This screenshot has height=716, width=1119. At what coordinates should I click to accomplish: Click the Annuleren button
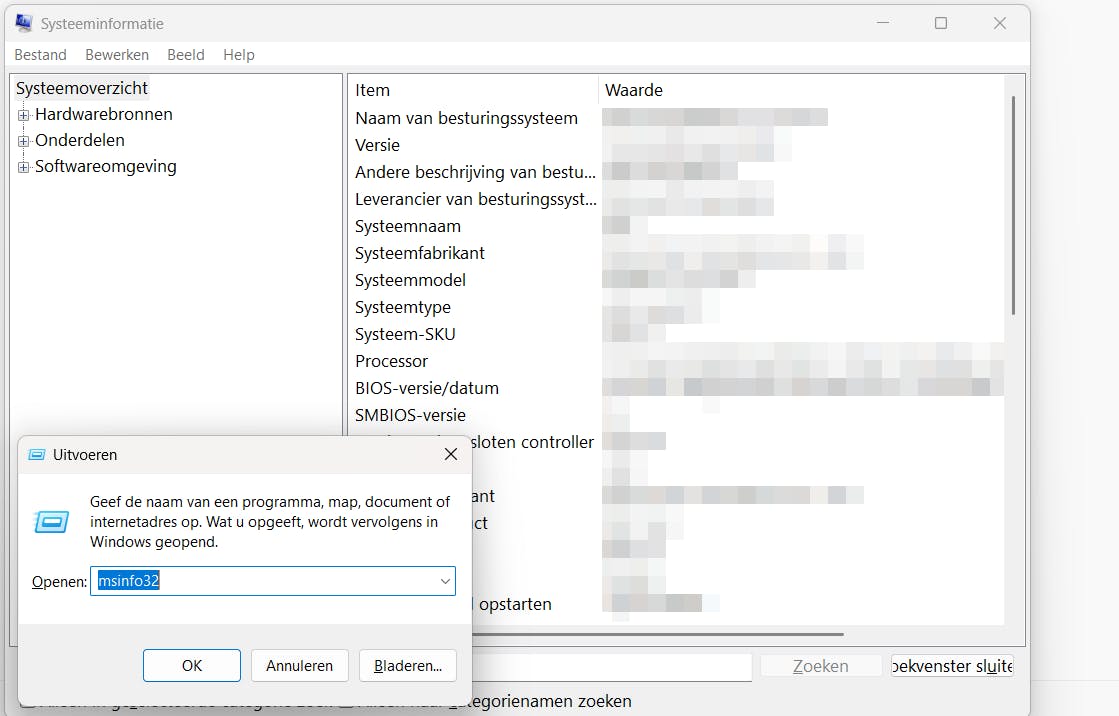[x=299, y=665]
